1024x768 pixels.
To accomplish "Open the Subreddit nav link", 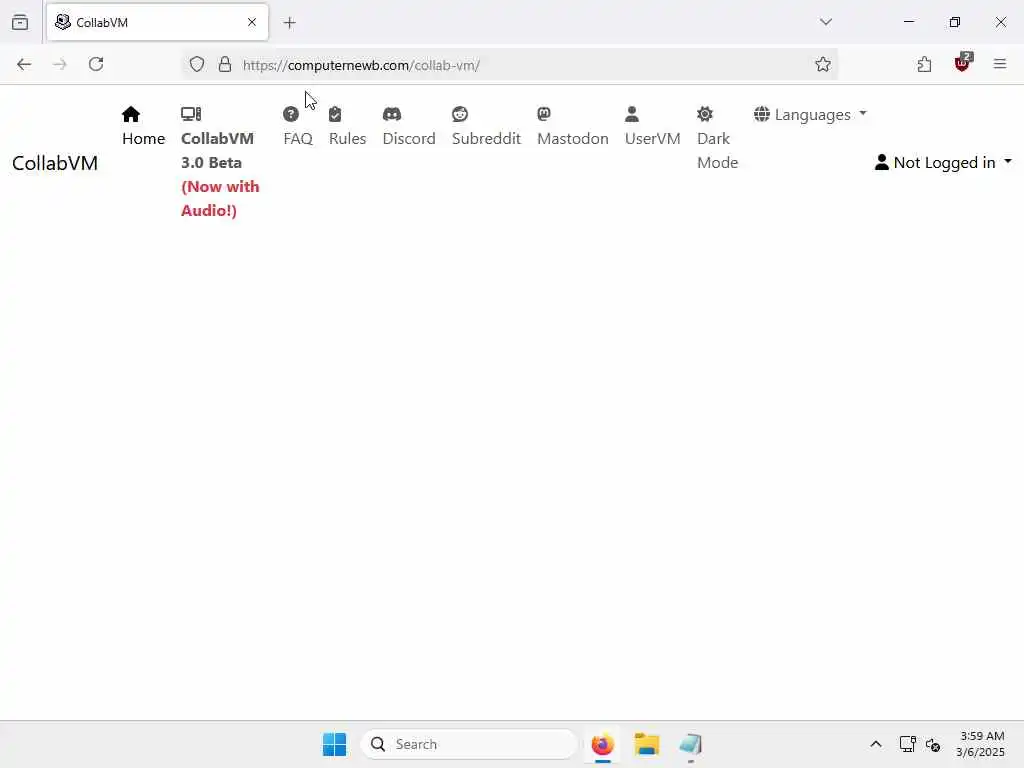I will [x=487, y=138].
